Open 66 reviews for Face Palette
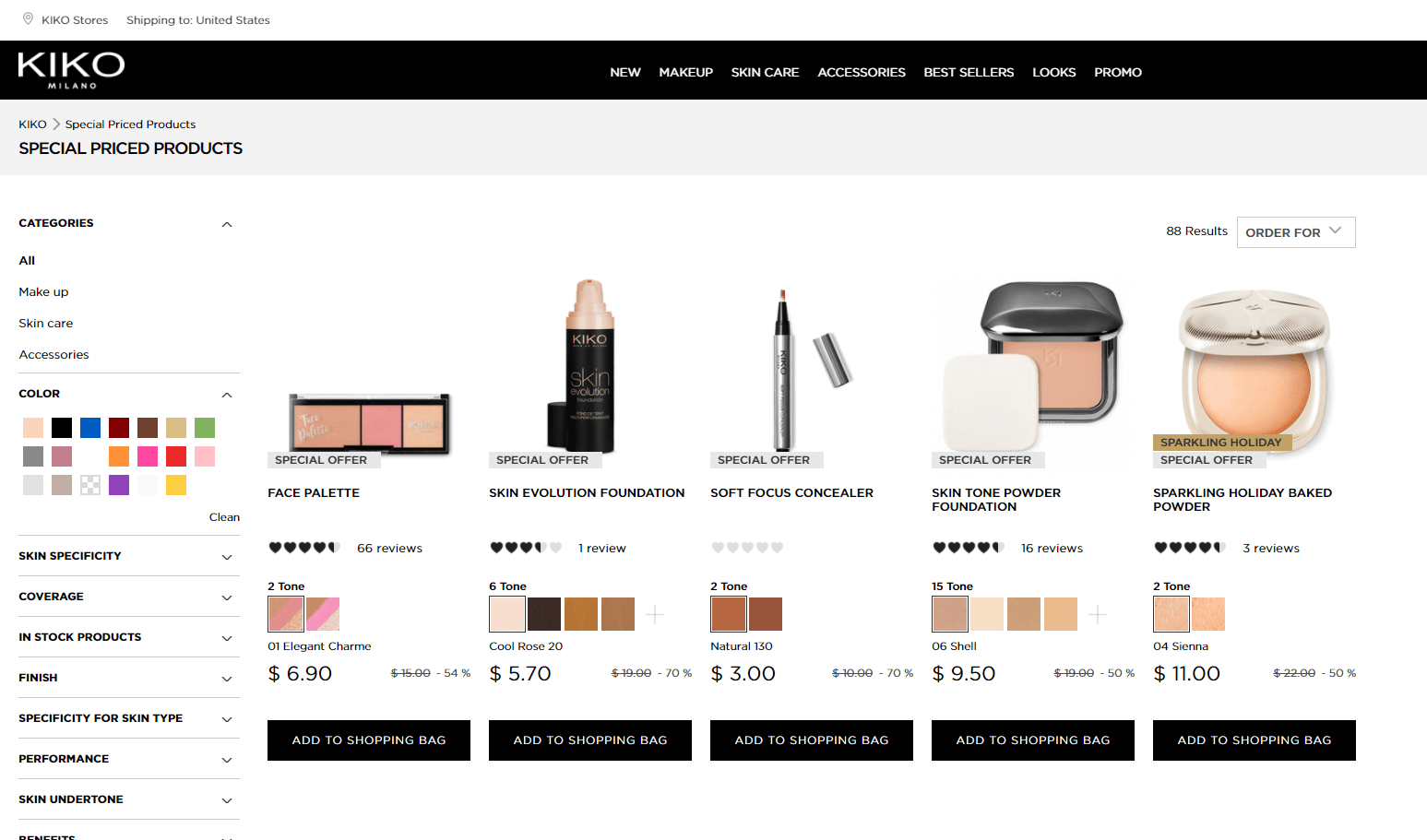 click(389, 548)
